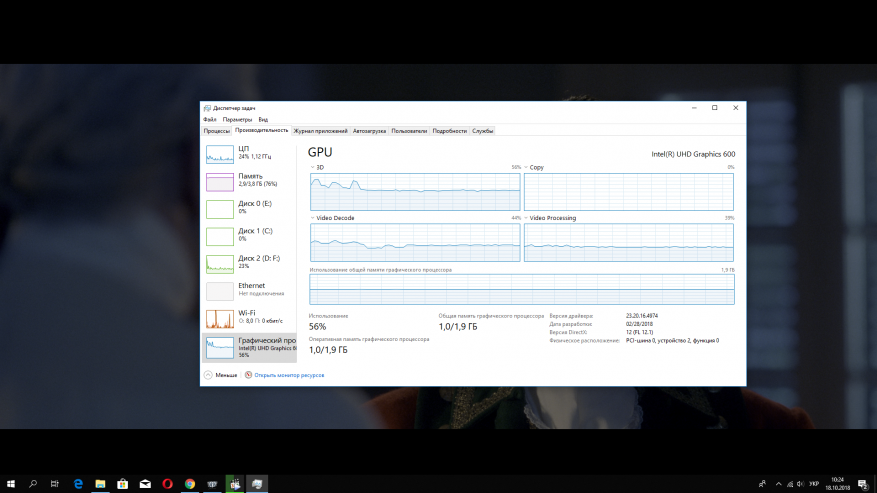The height and width of the screenshot is (493, 877).
Task: Select Ethernet sidebar item
Action: pyautogui.click(x=249, y=290)
